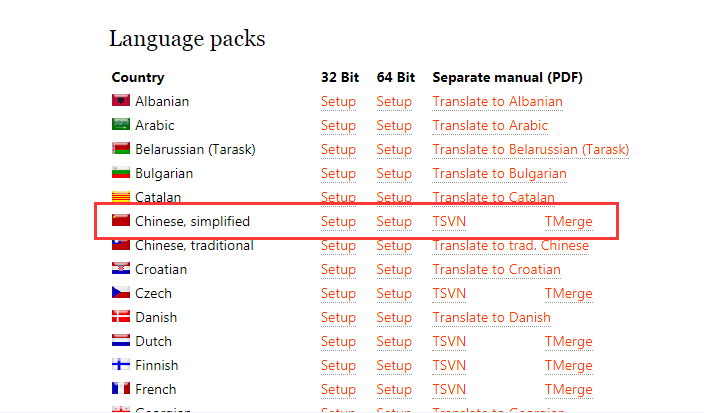
Task: Click the Separate manual (PDF) header
Action: click(507, 77)
